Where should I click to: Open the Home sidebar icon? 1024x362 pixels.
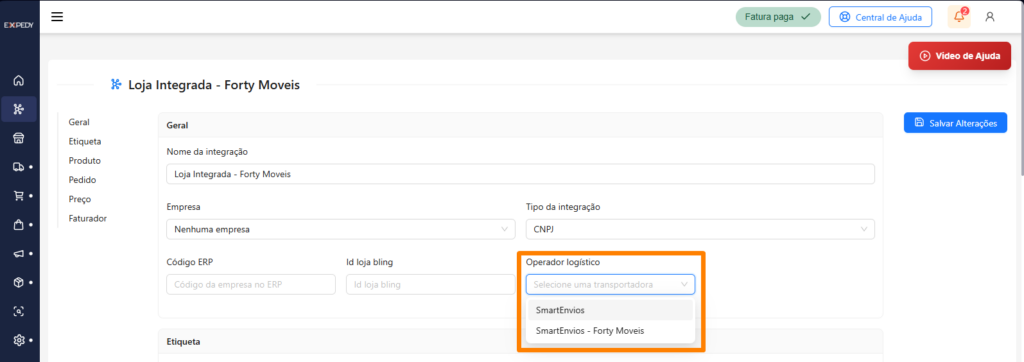click(19, 81)
